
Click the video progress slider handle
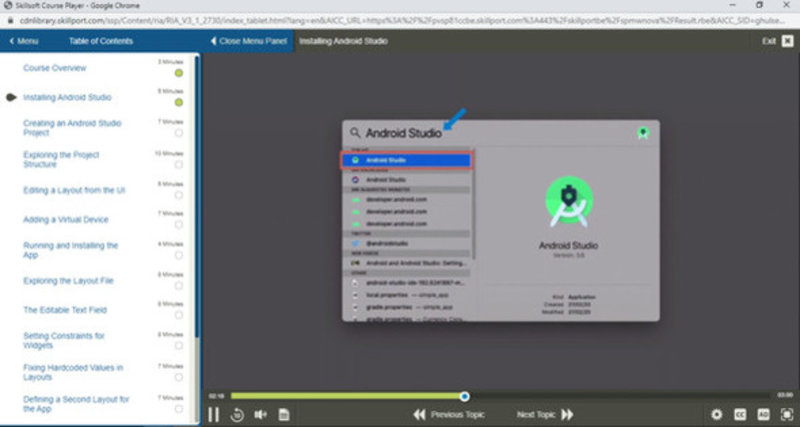pyautogui.click(x=464, y=396)
